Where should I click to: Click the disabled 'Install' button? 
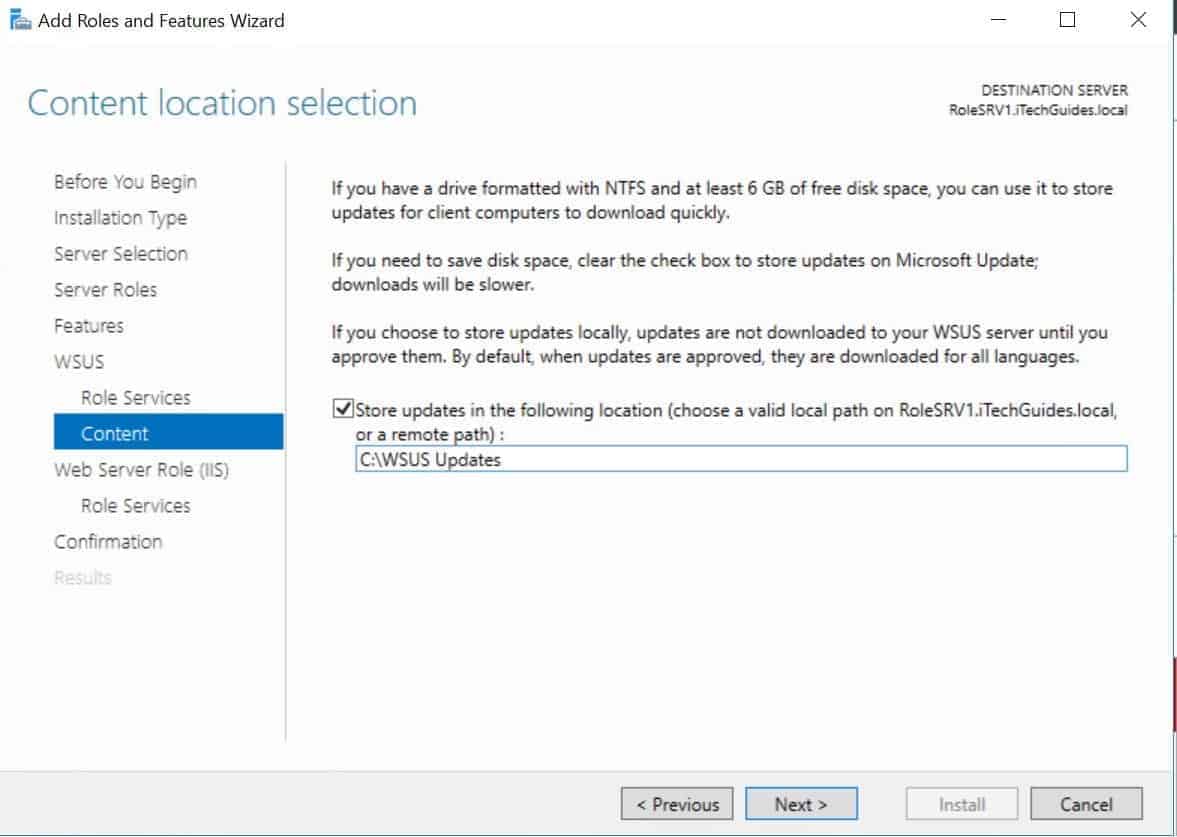click(961, 803)
